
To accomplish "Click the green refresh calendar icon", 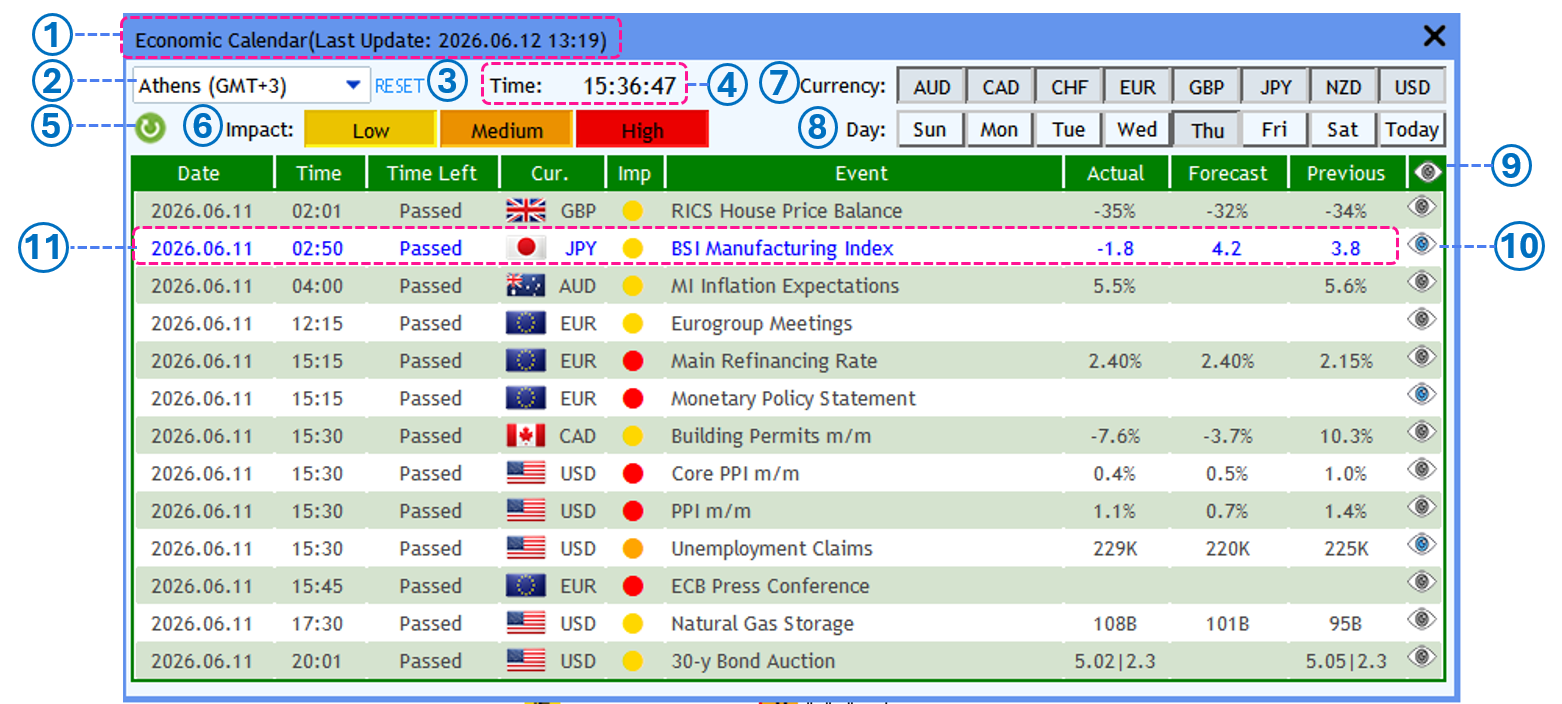I will pyautogui.click(x=150, y=129).
